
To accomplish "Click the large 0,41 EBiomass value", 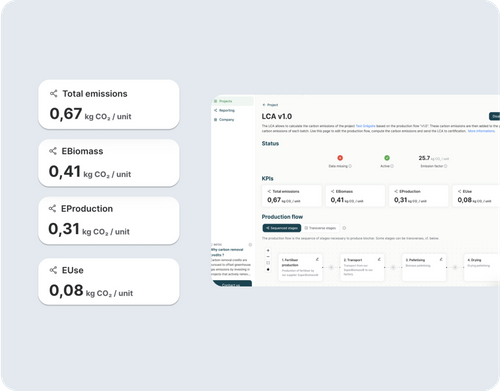I will point(65,171).
